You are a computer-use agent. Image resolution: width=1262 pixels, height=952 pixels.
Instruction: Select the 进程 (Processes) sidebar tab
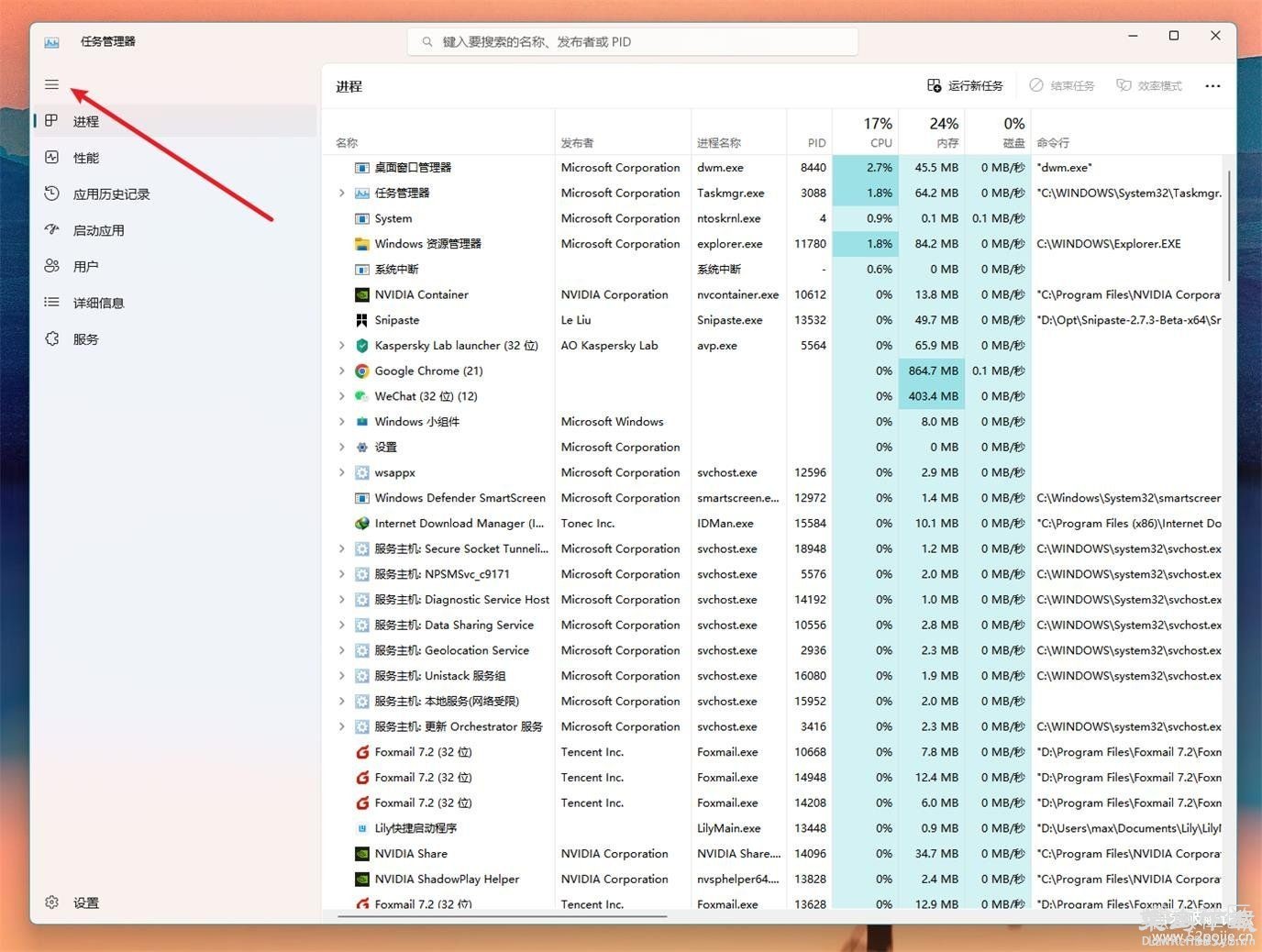click(176, 121)
